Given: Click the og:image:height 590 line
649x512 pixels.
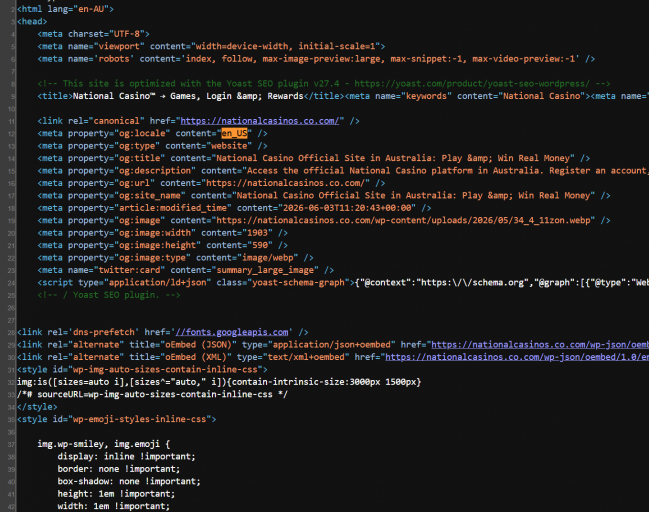Looking at the screenshot, I should pos(163,245).
